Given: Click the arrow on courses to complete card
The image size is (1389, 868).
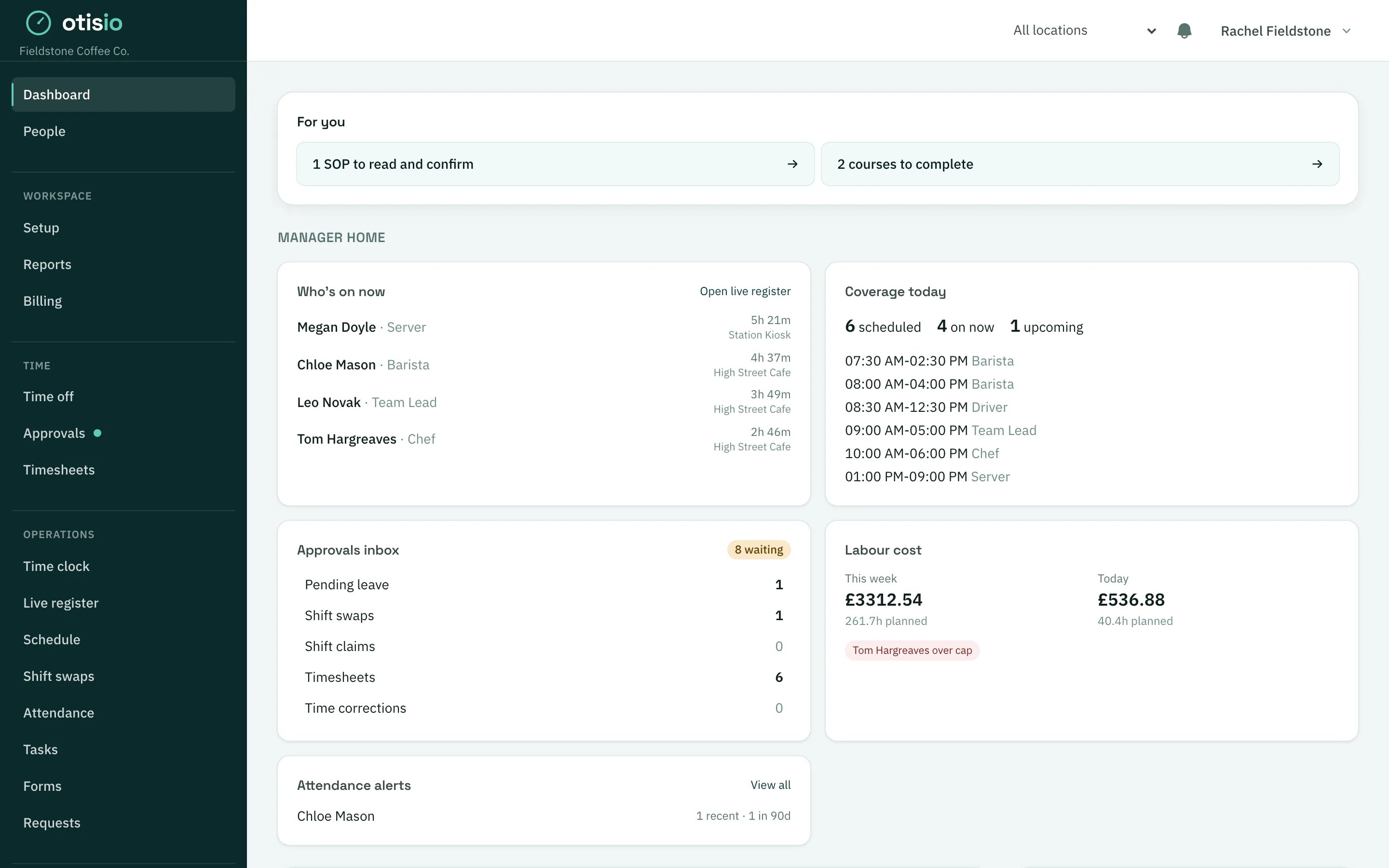Looking at the screenshot, I should 1317,164.
